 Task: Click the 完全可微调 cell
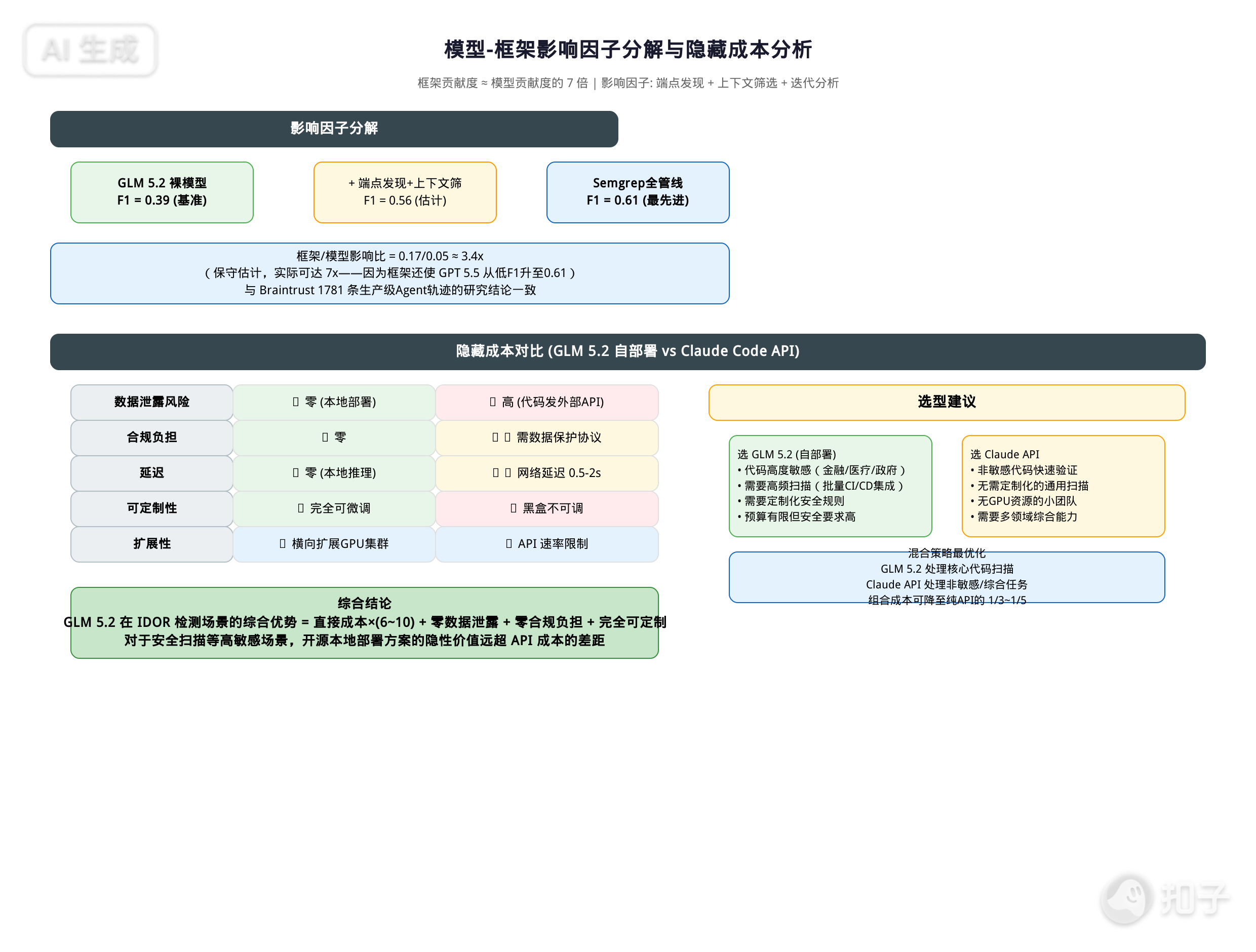[334, 508]
